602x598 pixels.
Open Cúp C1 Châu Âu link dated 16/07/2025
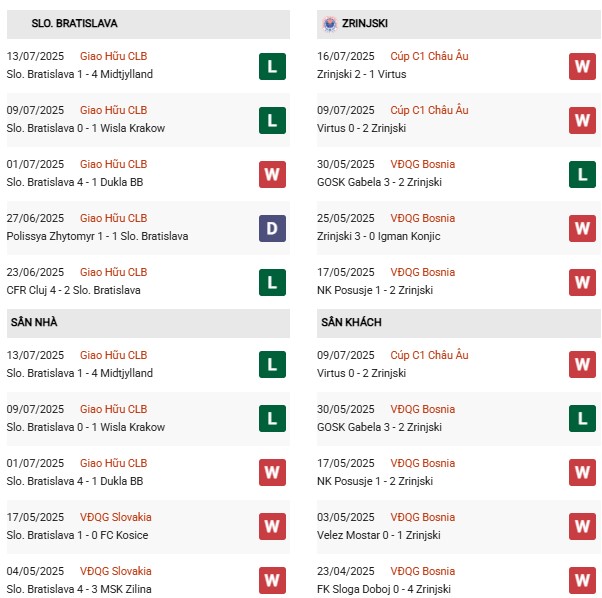click(429, 56)
